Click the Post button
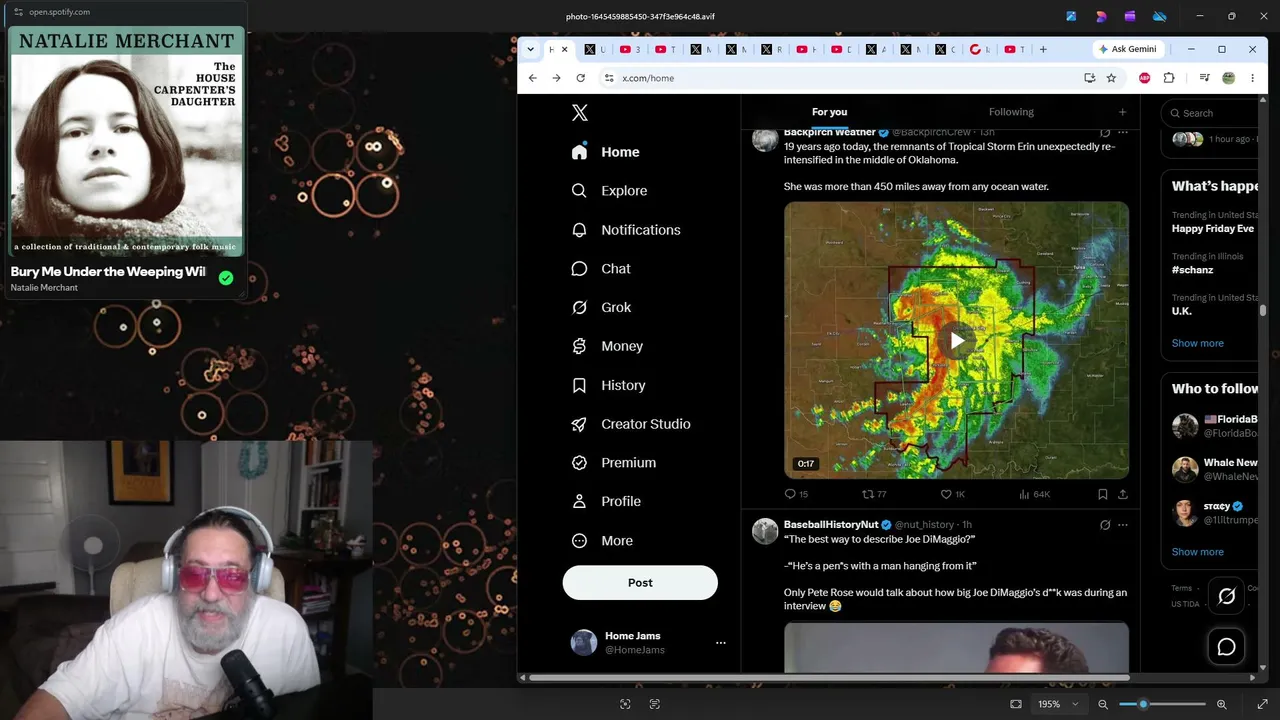The image size is (1280, 720). (x=640, y=583)
